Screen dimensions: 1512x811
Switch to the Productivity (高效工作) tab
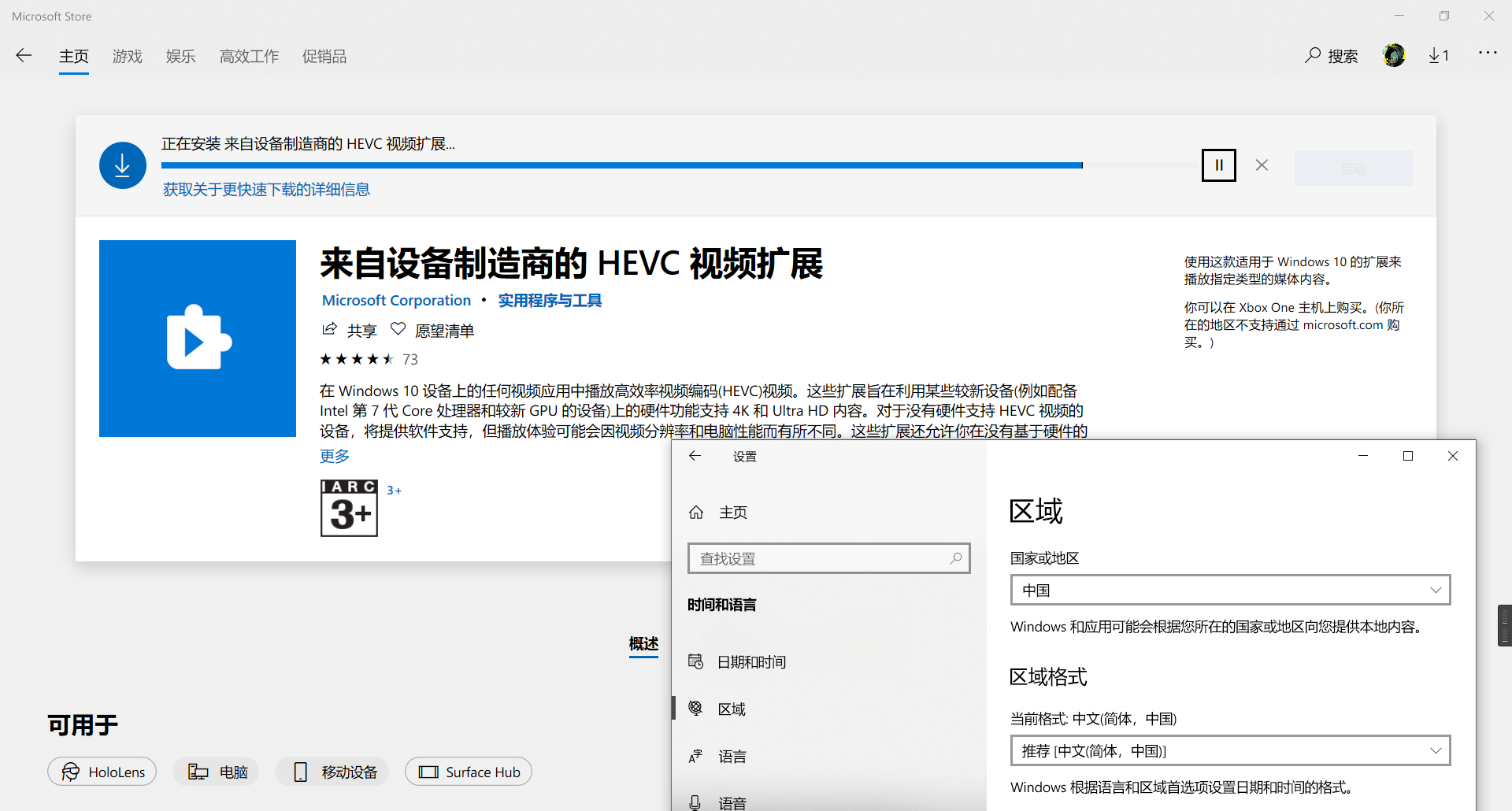250,57
